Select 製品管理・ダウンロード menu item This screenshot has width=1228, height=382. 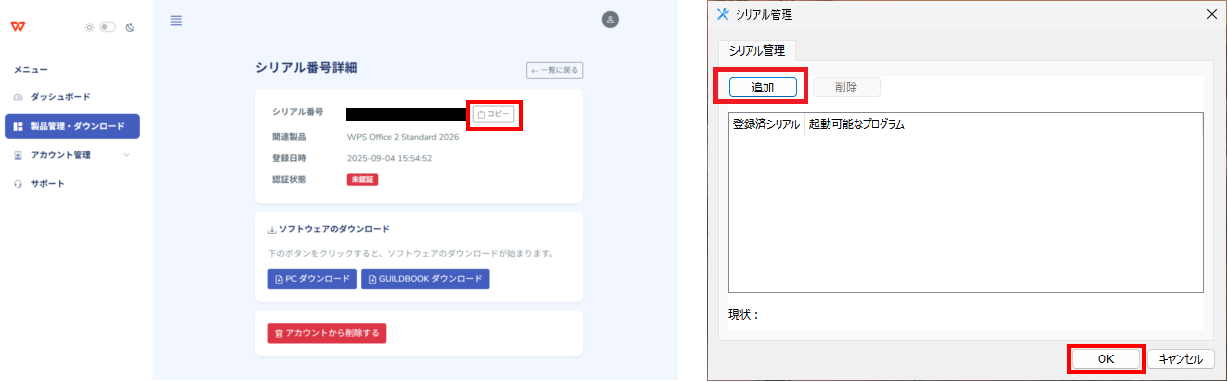[72, 126]
